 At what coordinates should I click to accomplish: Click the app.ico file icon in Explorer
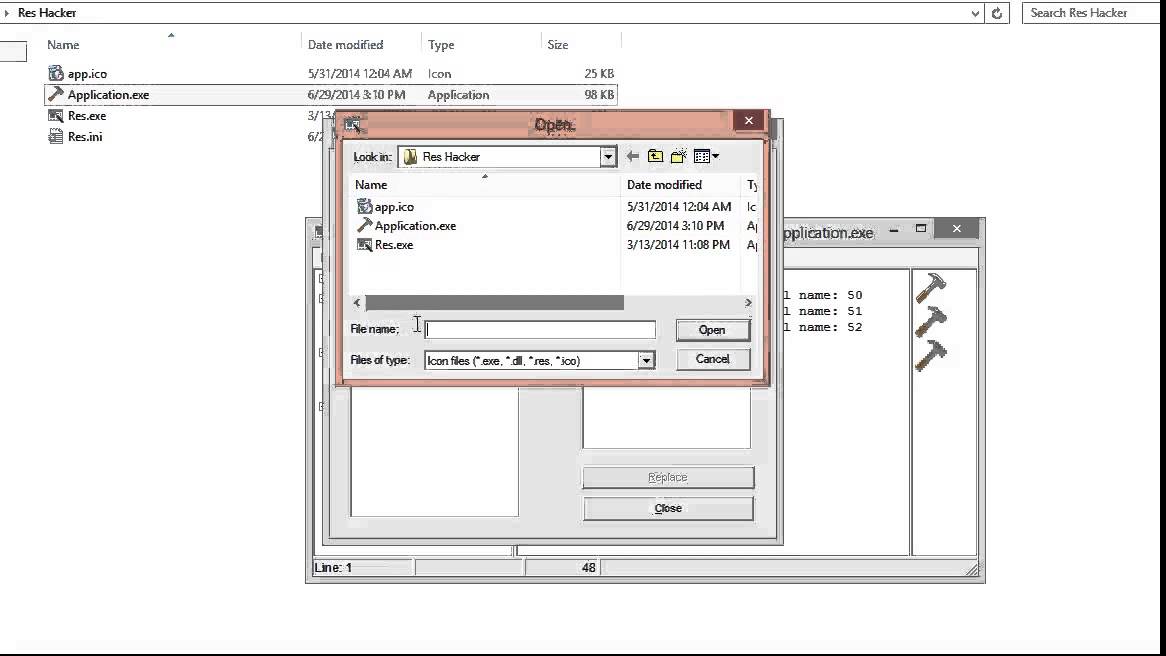pos(56,73)
